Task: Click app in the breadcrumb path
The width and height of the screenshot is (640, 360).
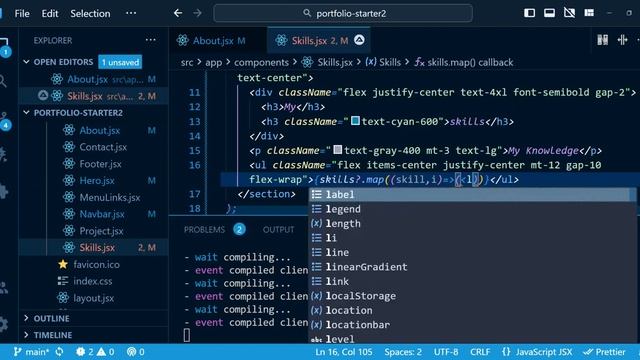Action: 213,62
